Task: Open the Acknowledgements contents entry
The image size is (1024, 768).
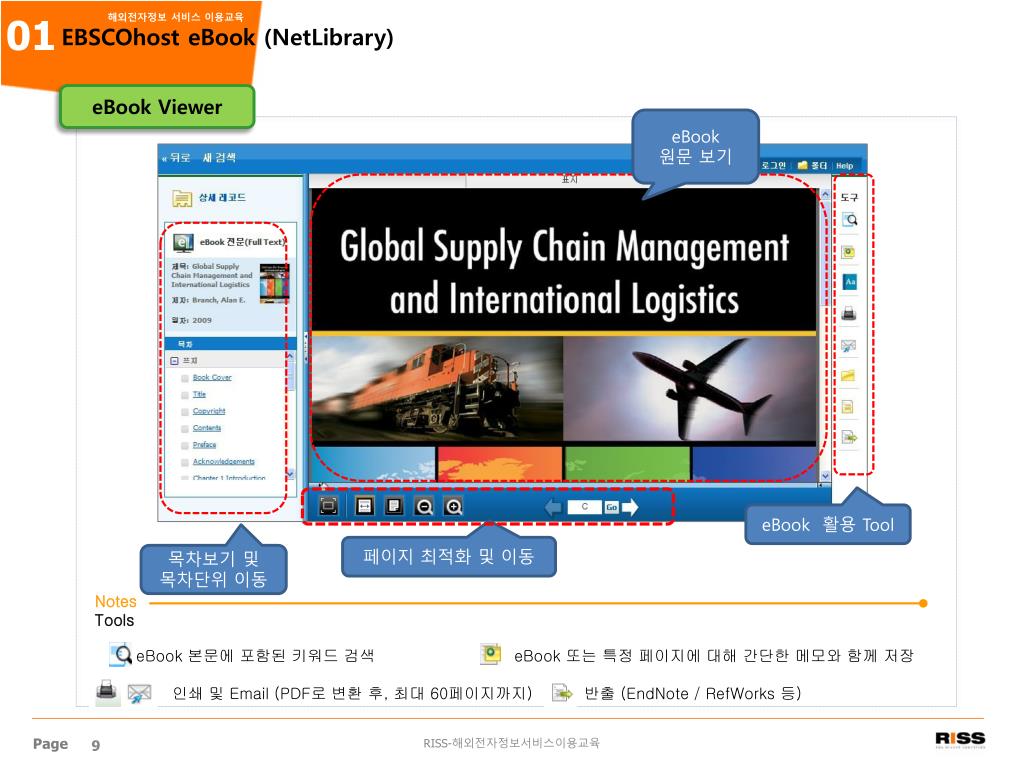Action: tap(224, 461)
